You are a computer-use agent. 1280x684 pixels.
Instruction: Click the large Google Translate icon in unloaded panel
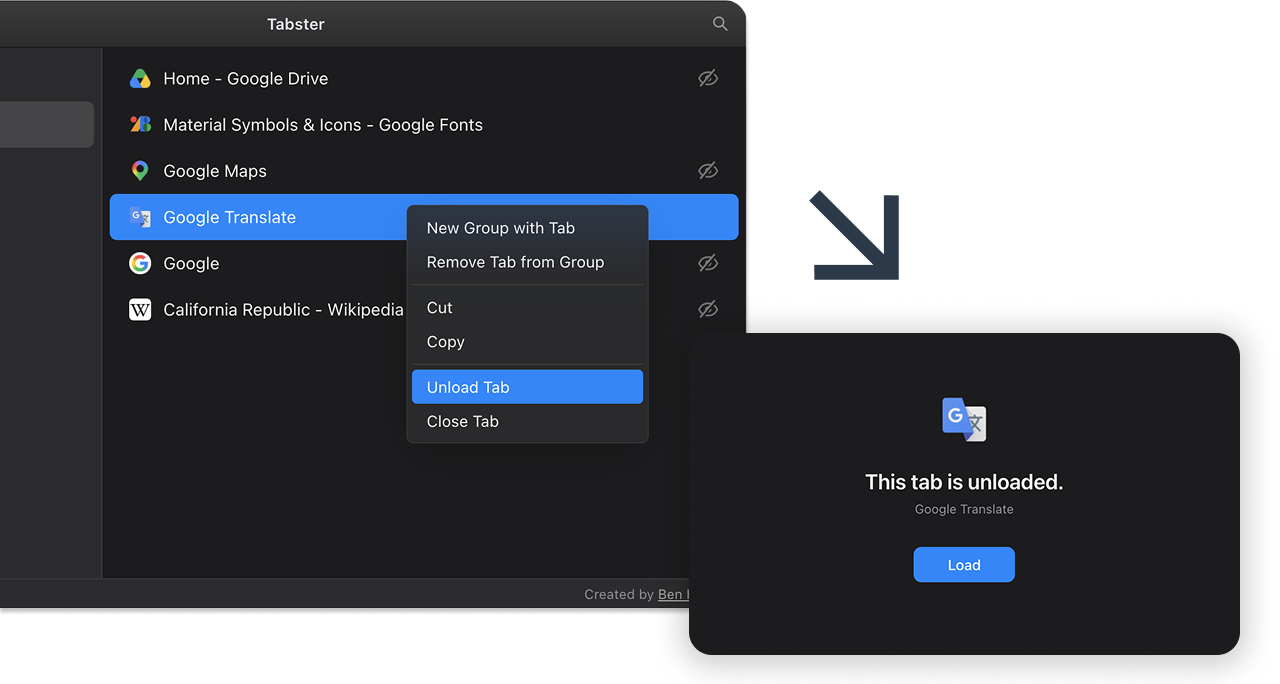[x=964, y=420]
